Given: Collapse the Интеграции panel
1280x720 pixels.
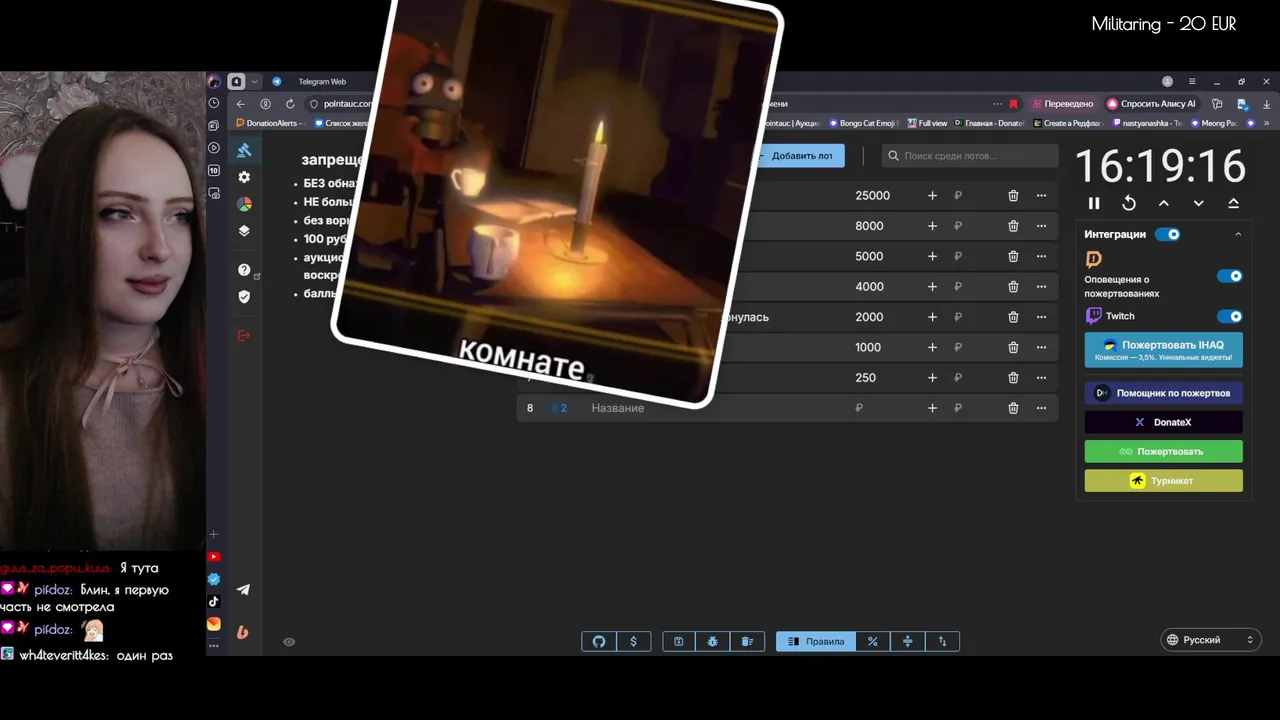Looking at the screenshot, I should click(1238, 234).
